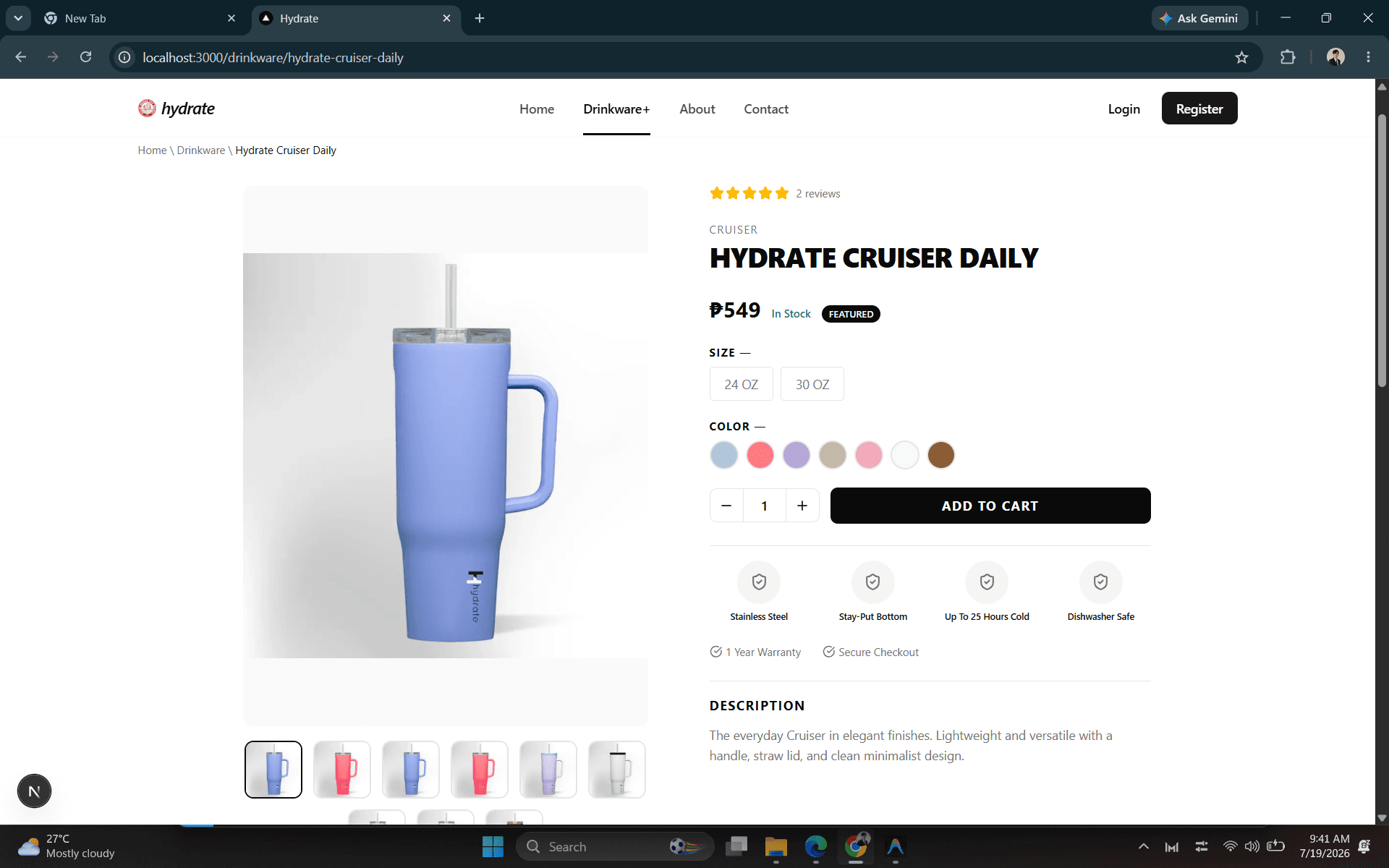View site information icon in address bar
This screenshot has width=1389, height=868.
[124, 57]
